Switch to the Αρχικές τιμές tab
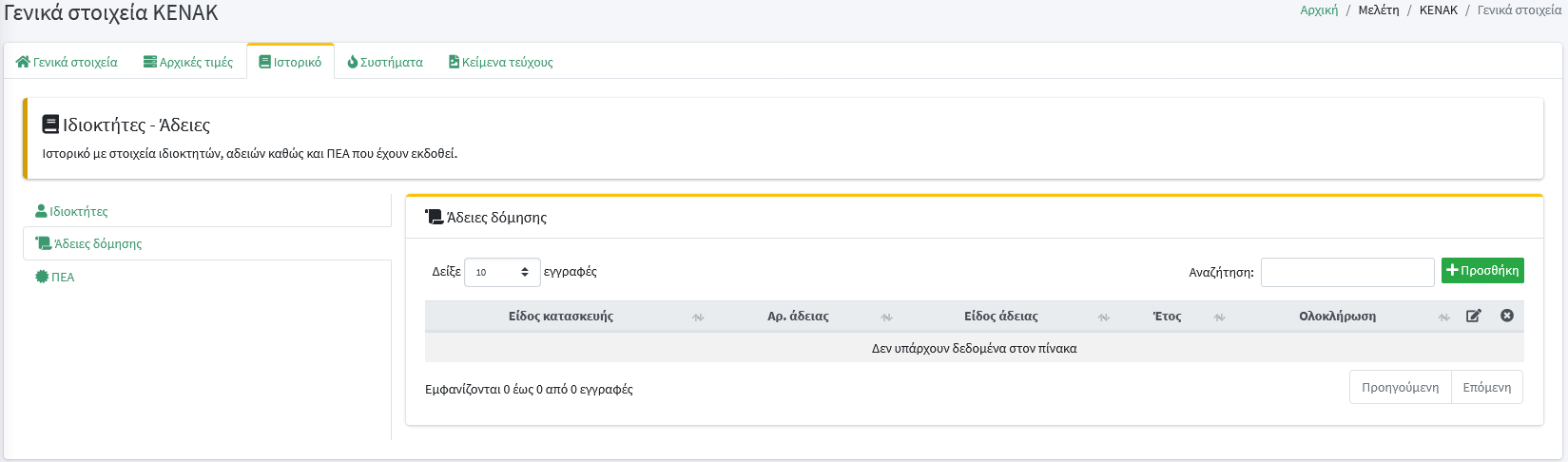This screenshot has width=1568, height=462. (188, 62)
